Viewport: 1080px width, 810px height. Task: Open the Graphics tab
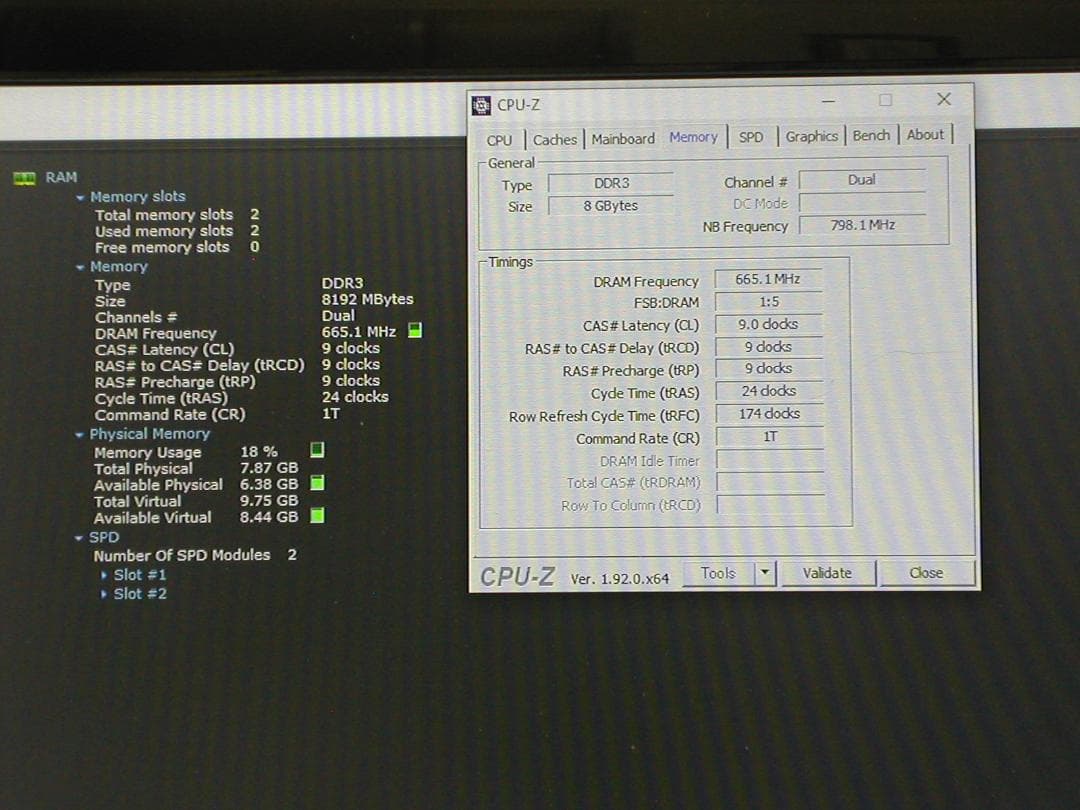pyautogui.click(x=811, y=136)
